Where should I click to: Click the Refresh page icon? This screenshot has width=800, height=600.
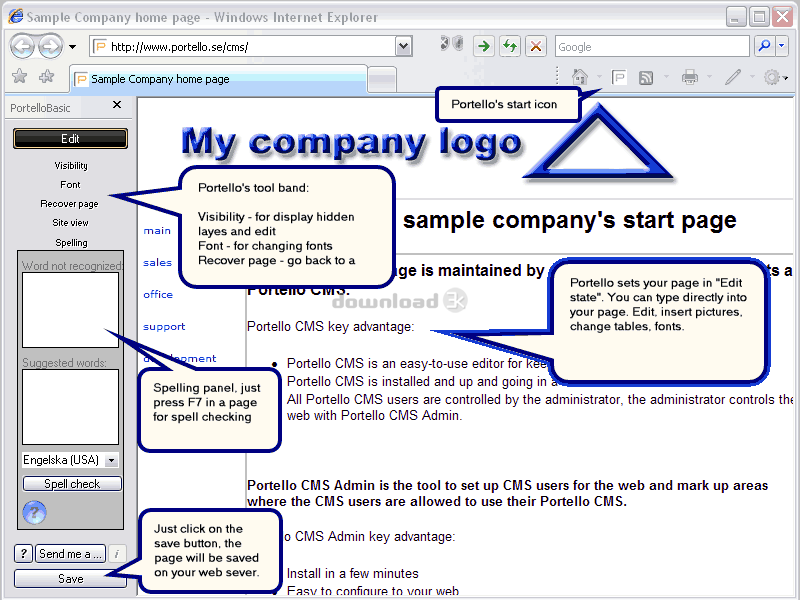(x=510, y=46)
